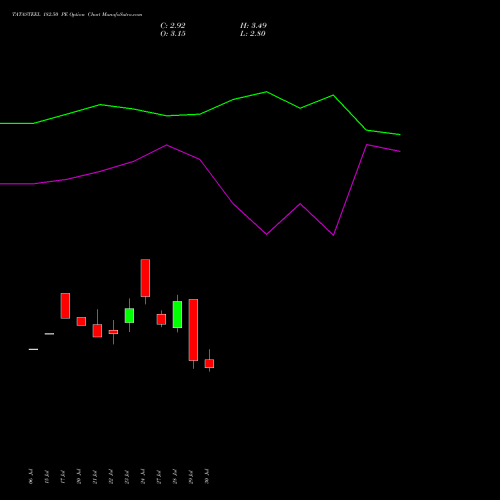Select the small red candlestick for 22 Jul
Image resolution: width=500 pixels, height=500 pixels.
[x=113, y=332]
